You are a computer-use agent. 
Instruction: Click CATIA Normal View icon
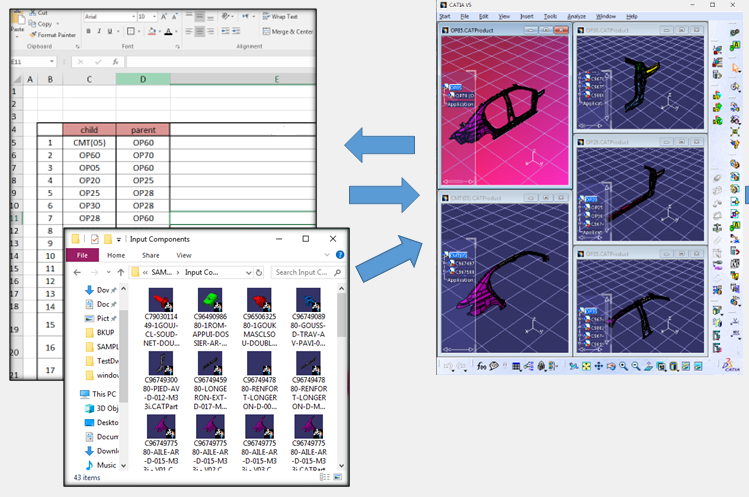(649, 367)
